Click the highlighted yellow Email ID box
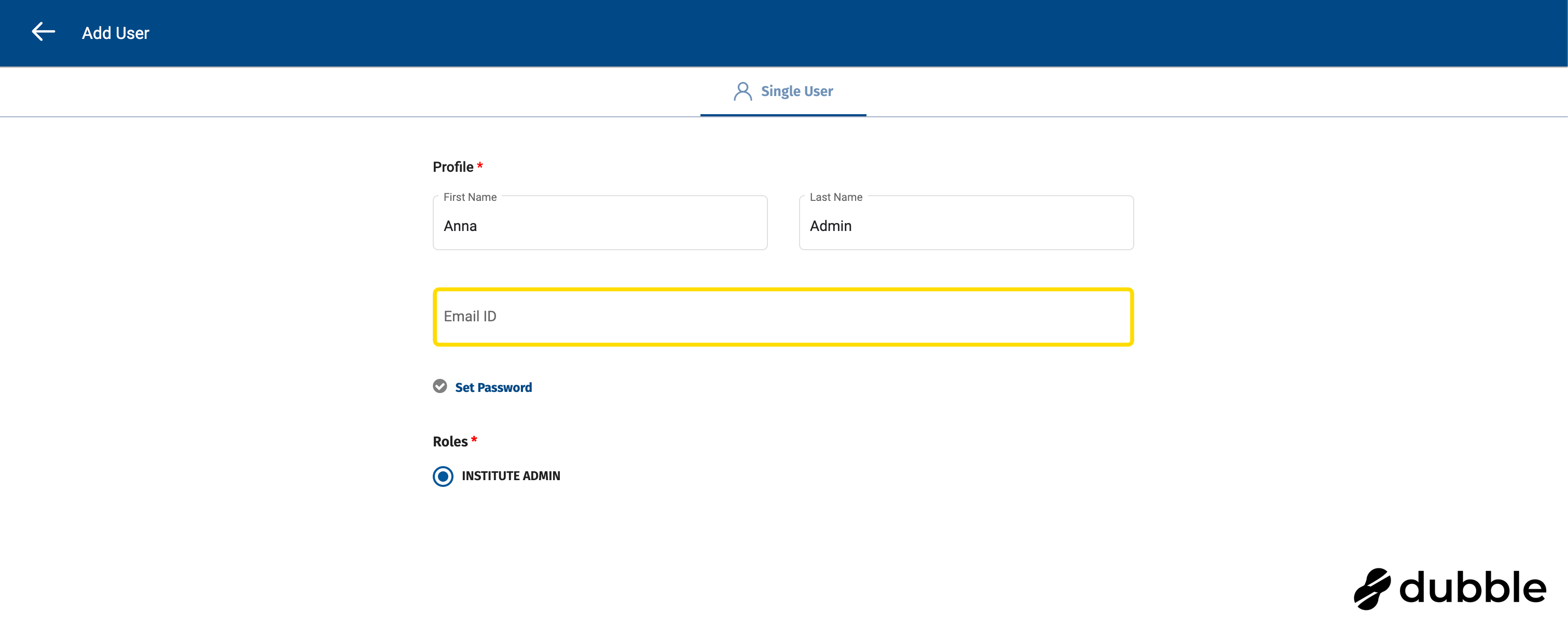The image size is (1568, 626). (783, 316)
